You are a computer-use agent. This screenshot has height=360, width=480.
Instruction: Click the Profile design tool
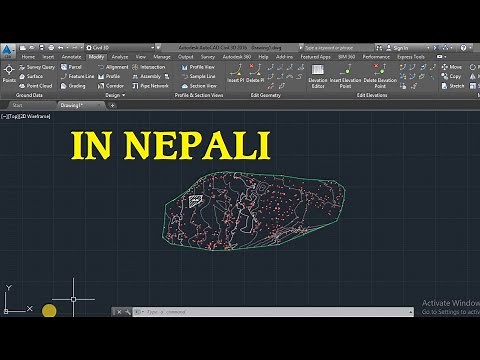pyautogui.click(x=109, y=76)
